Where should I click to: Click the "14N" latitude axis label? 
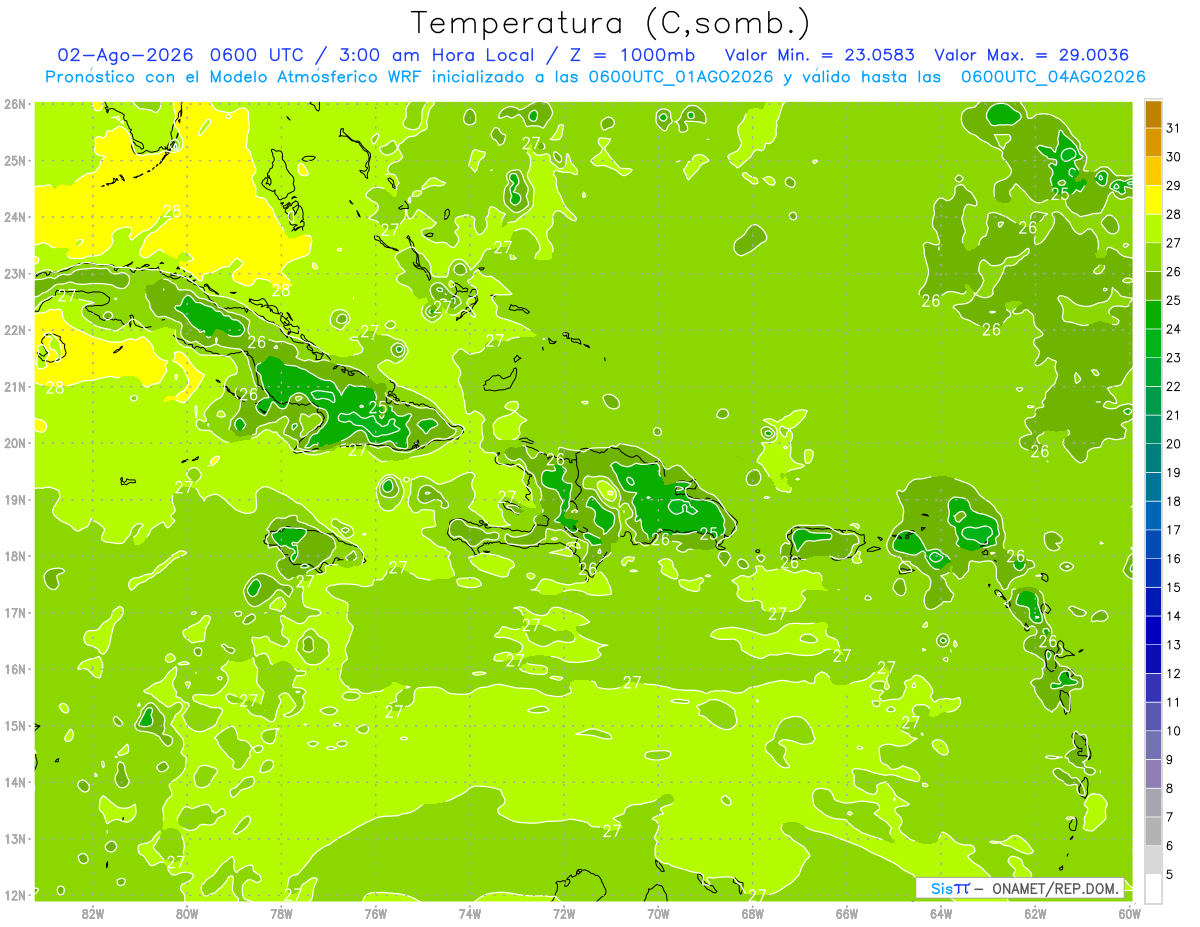[15, 782]
